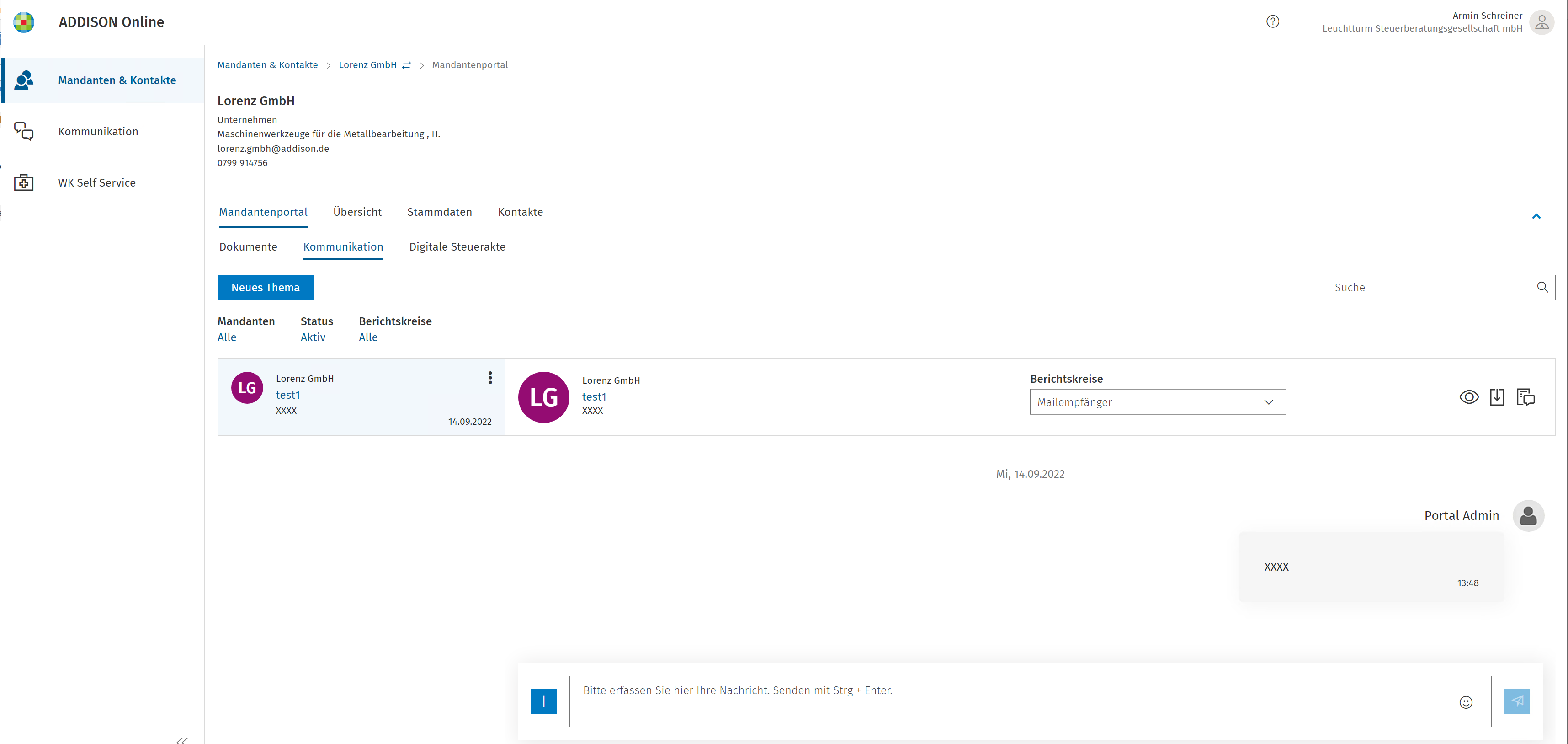
Task: Open Mandanten & Kontakte breadcrumb link
Action: tap(267, 65)
